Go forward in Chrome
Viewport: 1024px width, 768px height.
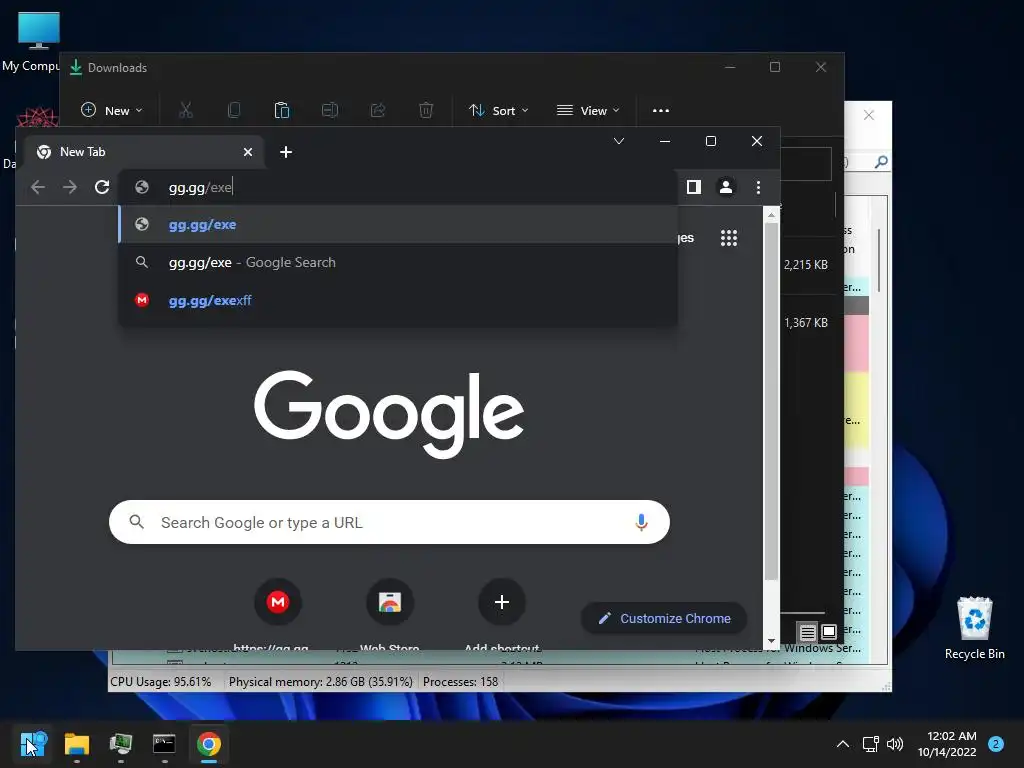point(70,187)
